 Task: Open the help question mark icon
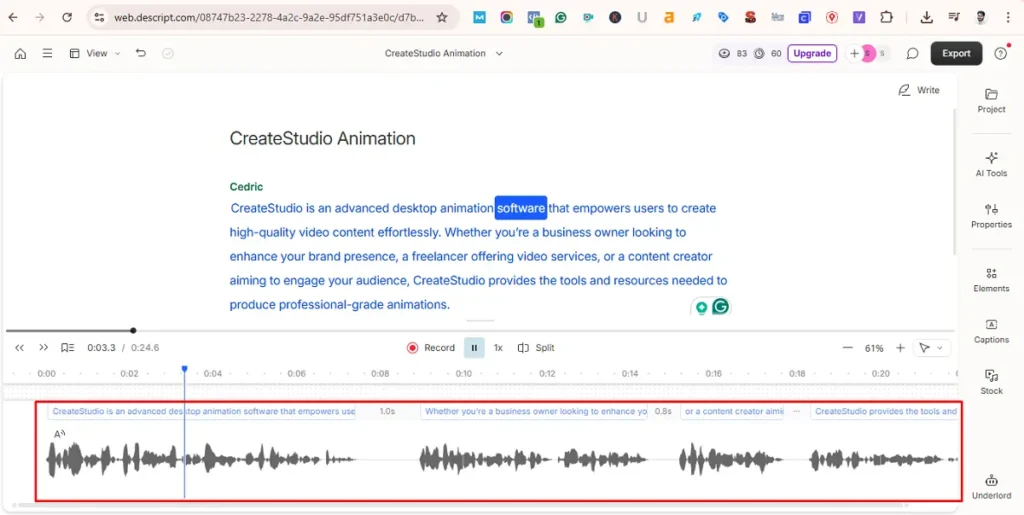point(1000,54)
